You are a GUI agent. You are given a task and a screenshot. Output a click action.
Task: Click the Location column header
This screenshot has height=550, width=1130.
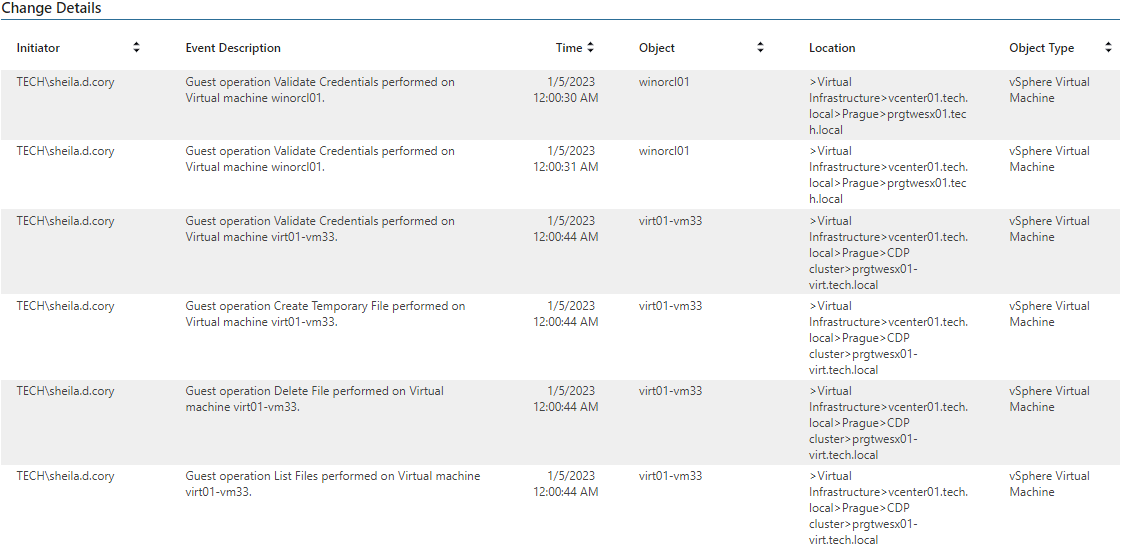point(832,48)
